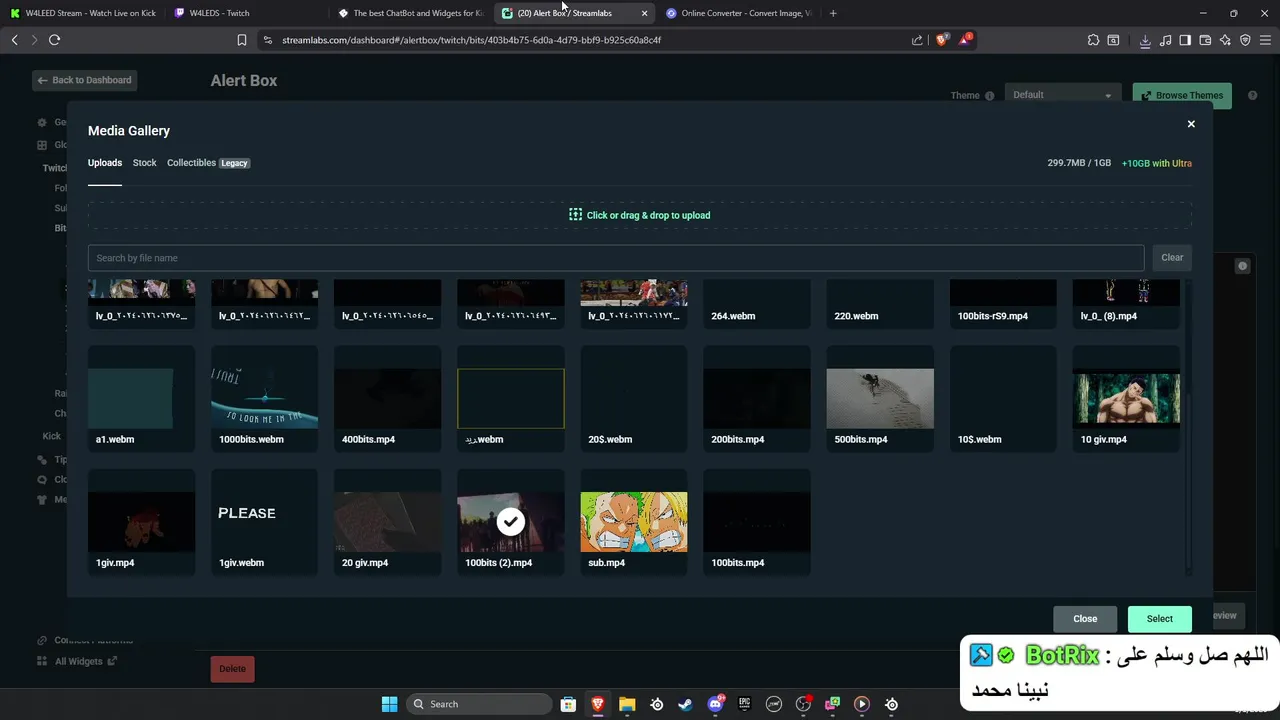
Task: Choose the 200bits.mp4 thumbnail
Action: coord(757,399)
